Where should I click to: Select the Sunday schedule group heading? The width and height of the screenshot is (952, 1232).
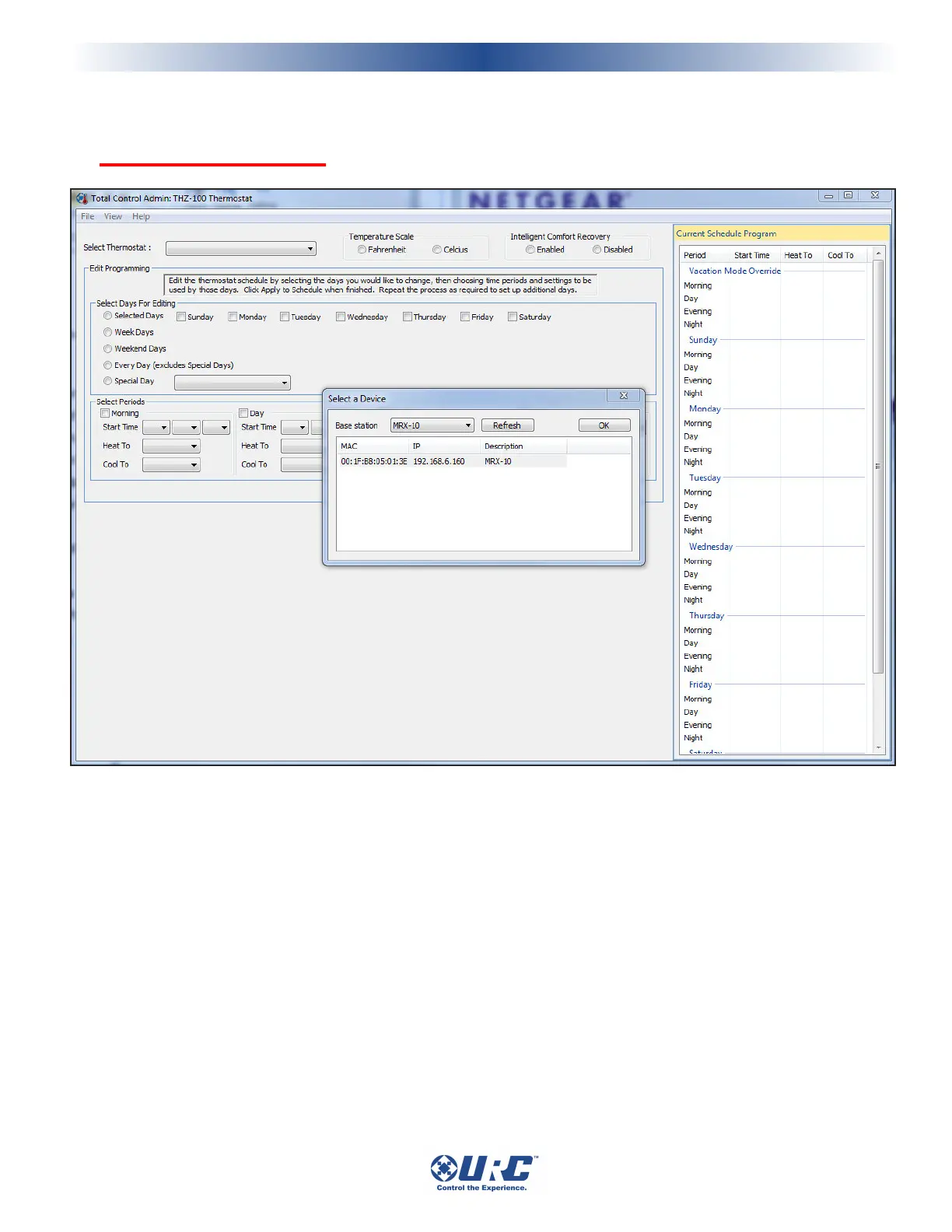click(702, 340)
